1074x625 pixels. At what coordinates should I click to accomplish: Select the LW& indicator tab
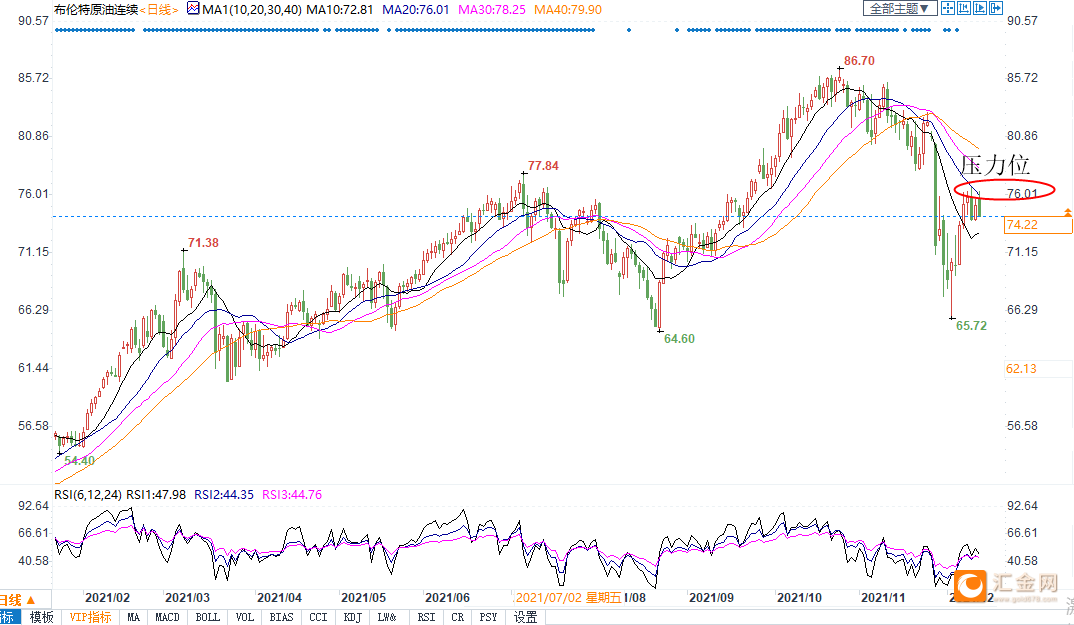pyautogui.click(x=387, y=617)
